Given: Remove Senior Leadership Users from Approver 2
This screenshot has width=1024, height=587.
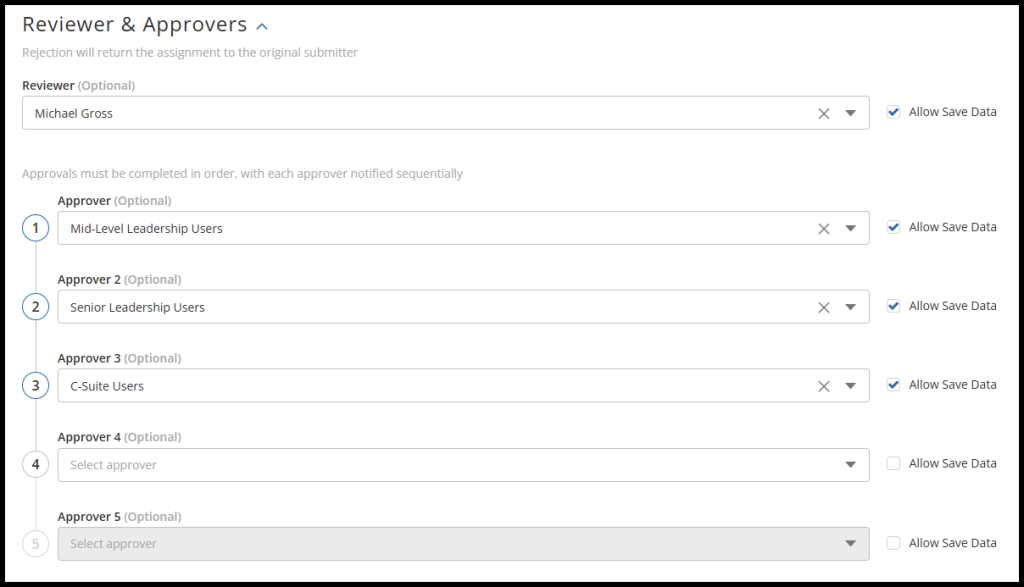Looking at the screenshot, I should point(824,308).
